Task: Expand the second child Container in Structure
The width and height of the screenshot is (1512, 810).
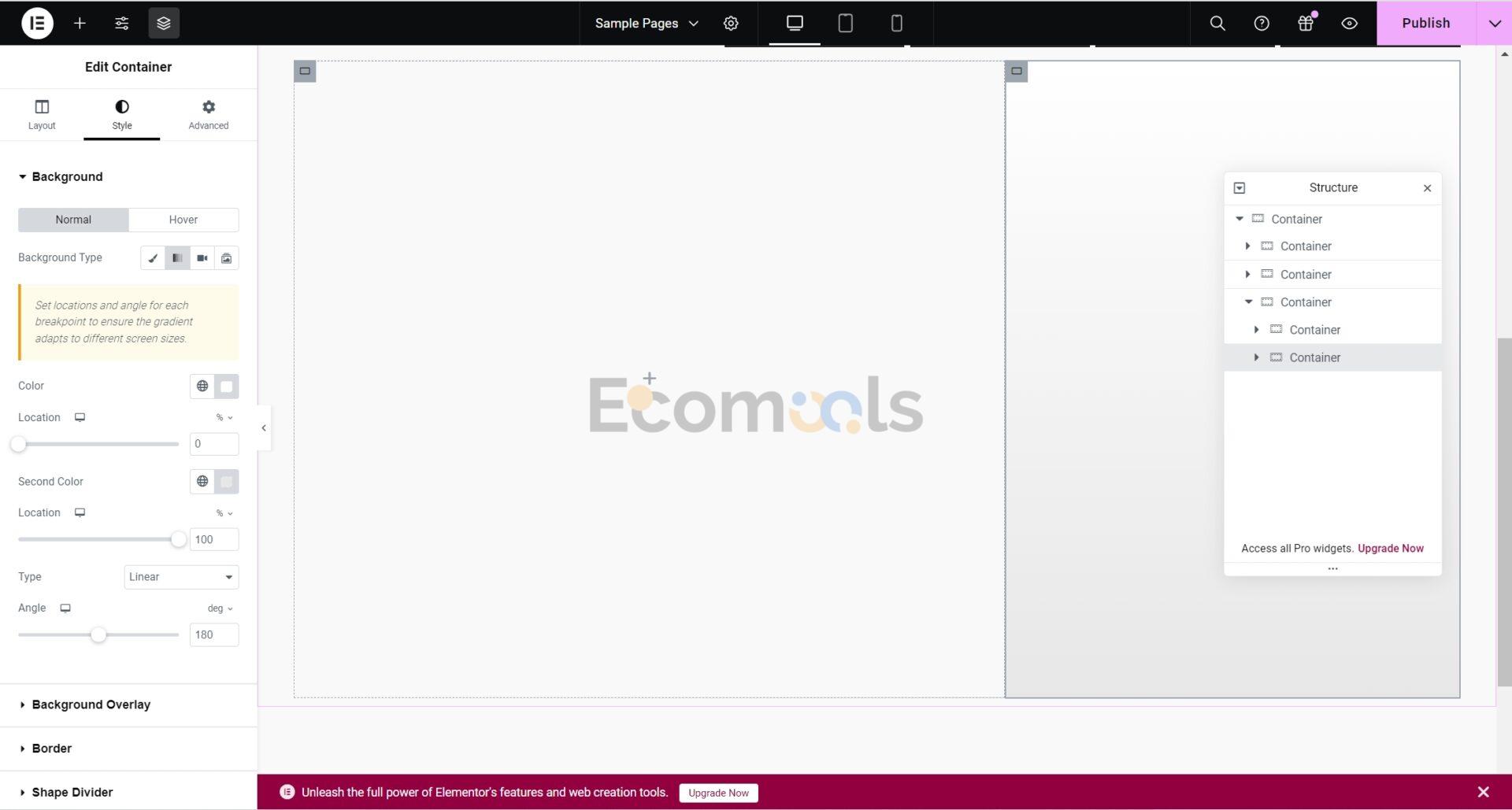Action: (1247, 275)
